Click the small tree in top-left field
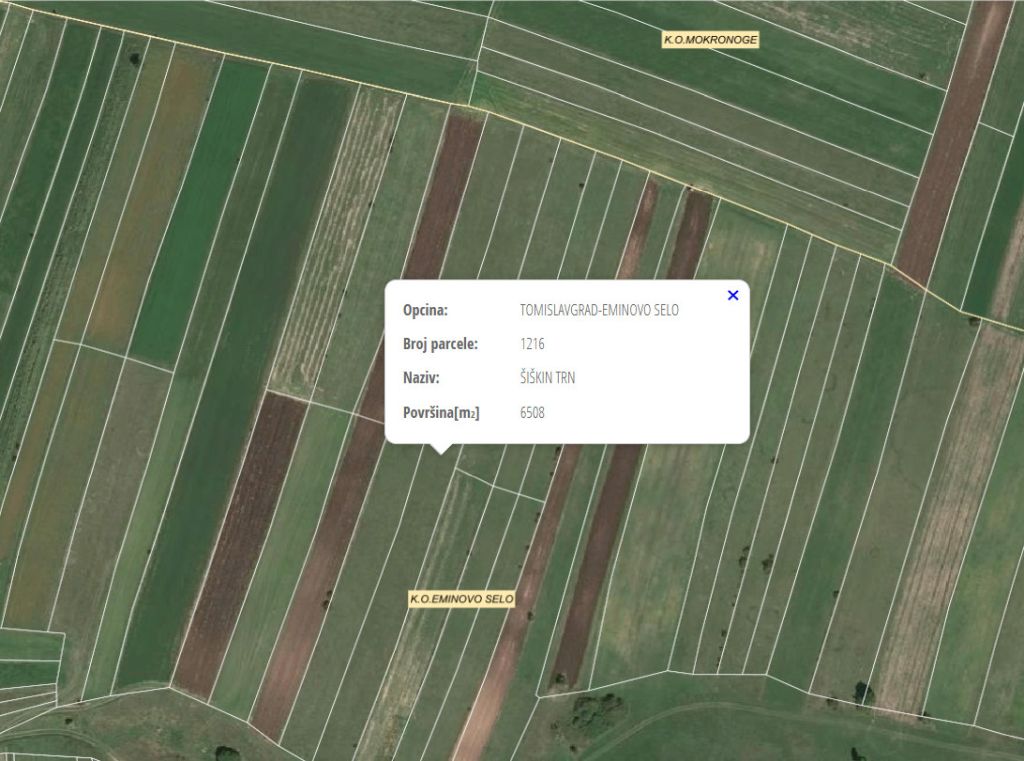This screenshot has width=1024, height=761. (134, 60)
